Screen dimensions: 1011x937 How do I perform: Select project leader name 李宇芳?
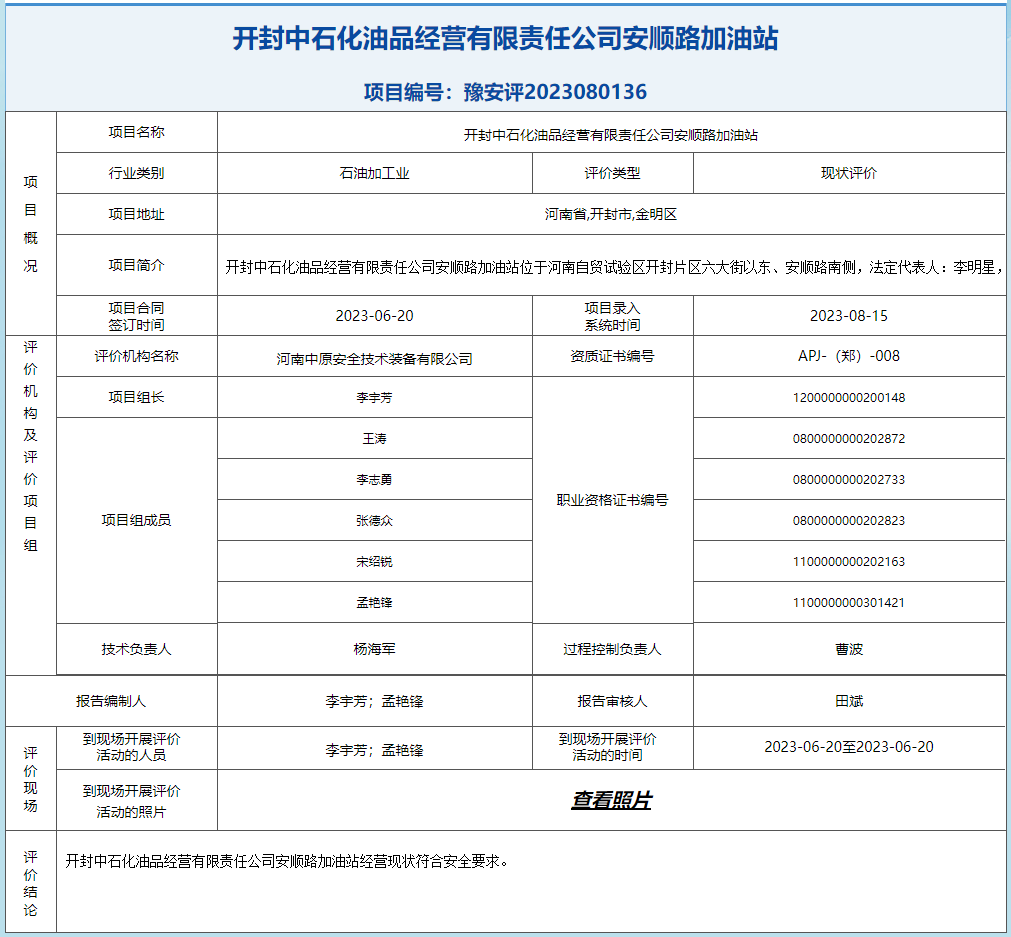[375, 398]
